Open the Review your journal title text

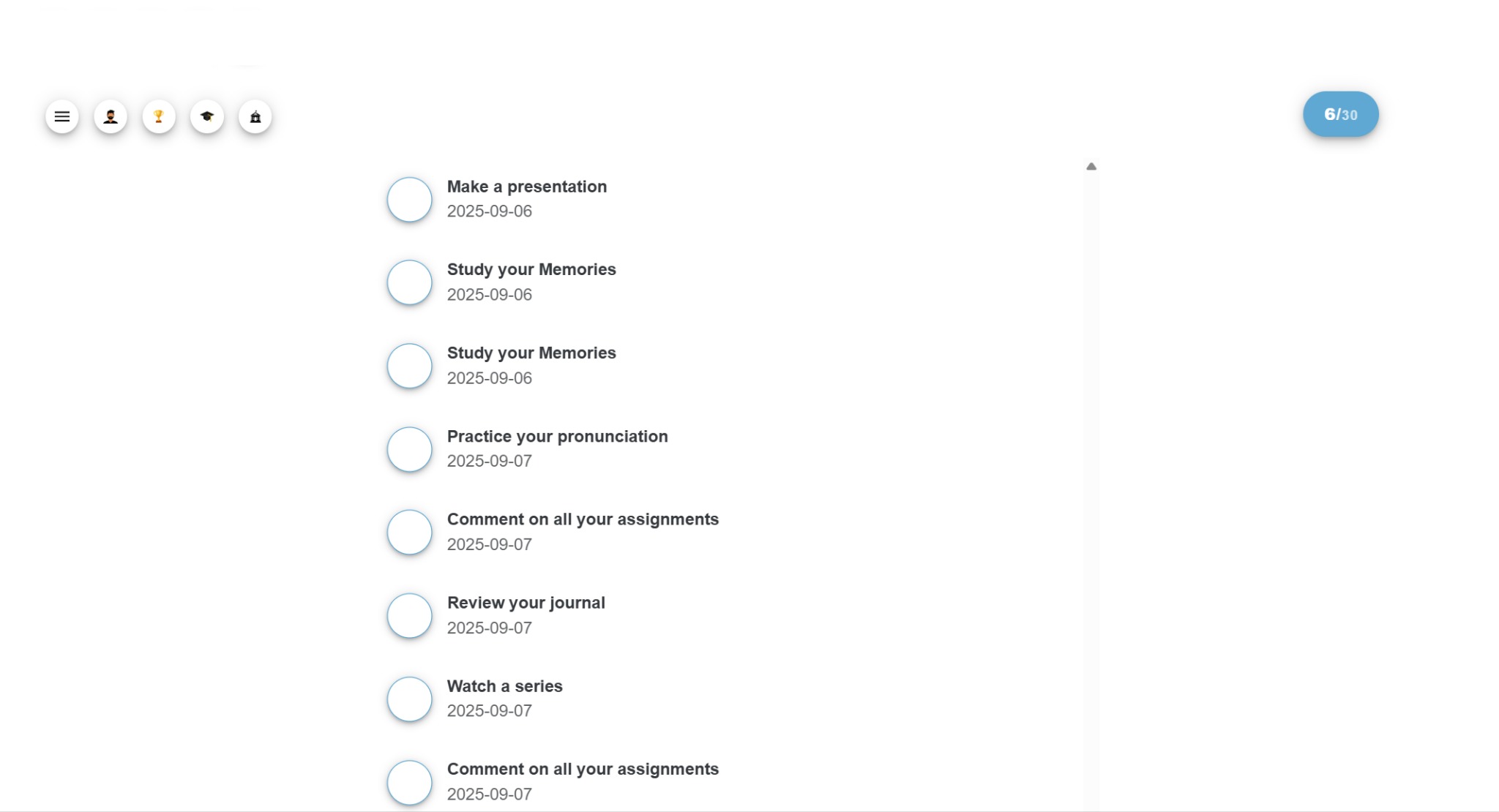[526, 603]
